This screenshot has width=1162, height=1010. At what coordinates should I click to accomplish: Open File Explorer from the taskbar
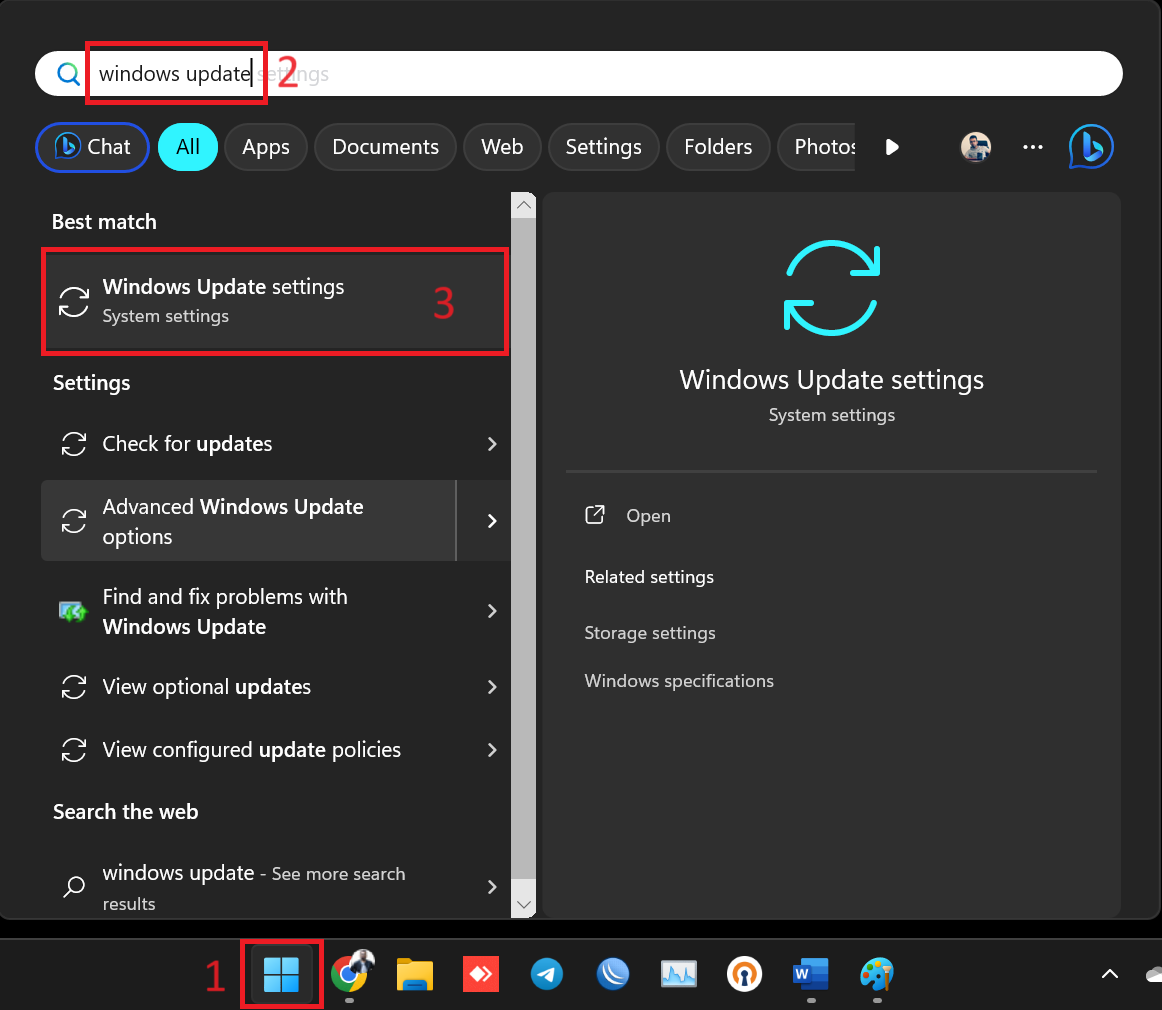[415, 974]
